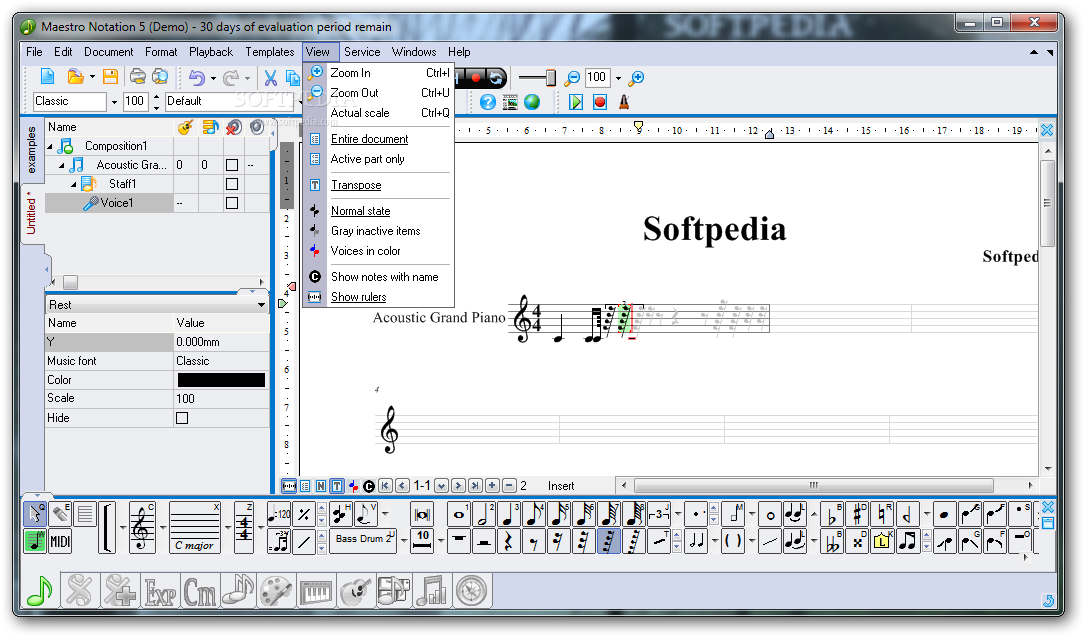Open the Rest element type dropdown
The height and width of the screenshot is (637, 1085).
click(x=261, y=305)
